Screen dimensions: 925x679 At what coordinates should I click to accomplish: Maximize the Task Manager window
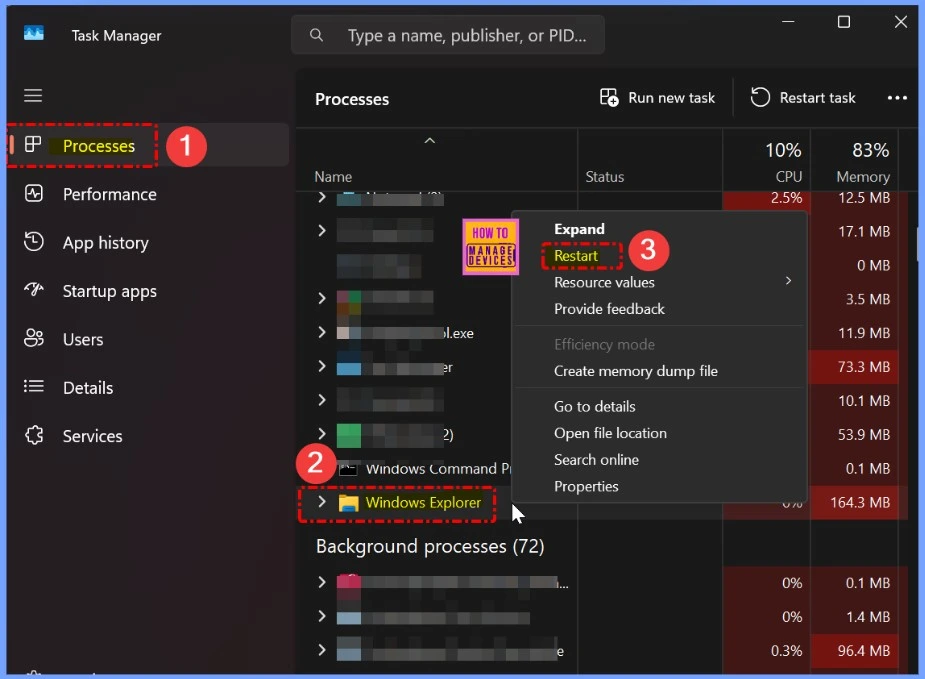point(844,22)
